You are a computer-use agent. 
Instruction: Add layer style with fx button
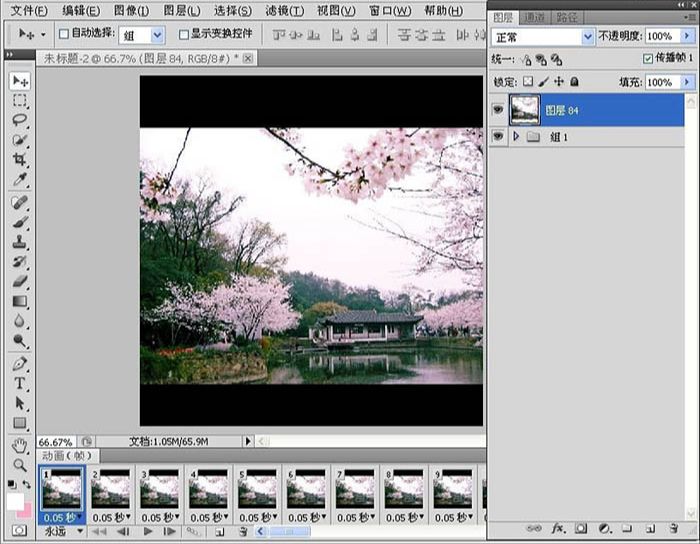pyautogui.click(x=558, y=529)
